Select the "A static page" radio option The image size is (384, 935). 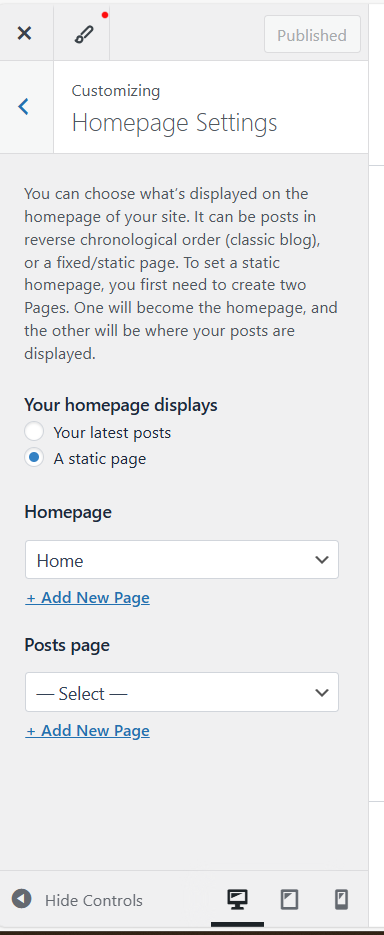pyautogui.click(x=34, y=458)
